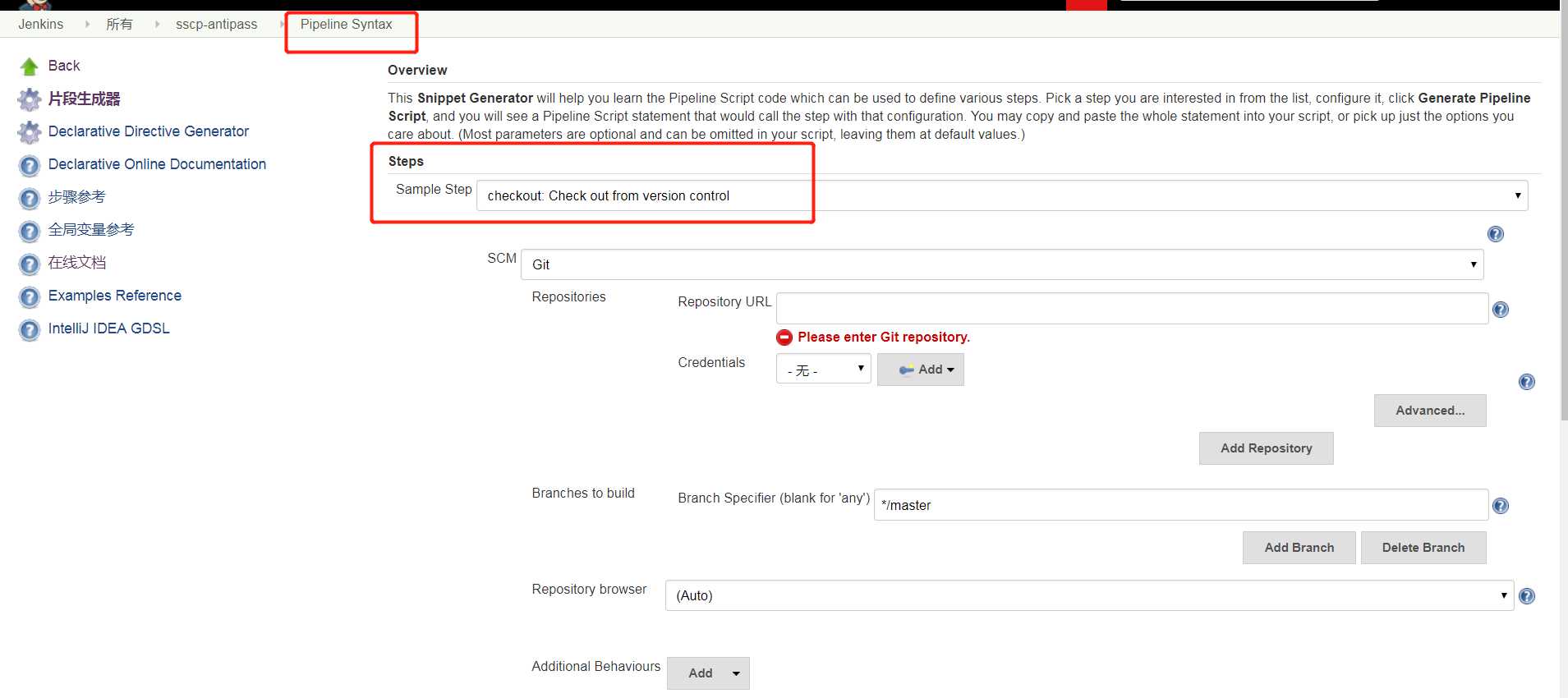Click the help icon beside 全局变量参考

30,232
